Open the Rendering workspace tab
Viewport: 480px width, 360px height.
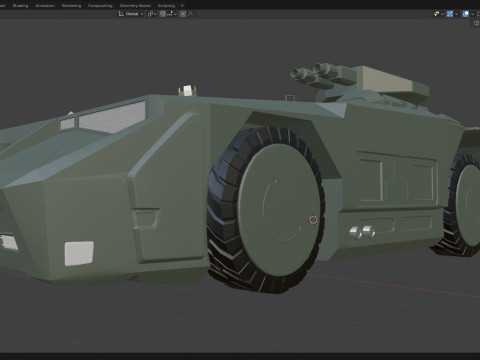pos(71,6)
